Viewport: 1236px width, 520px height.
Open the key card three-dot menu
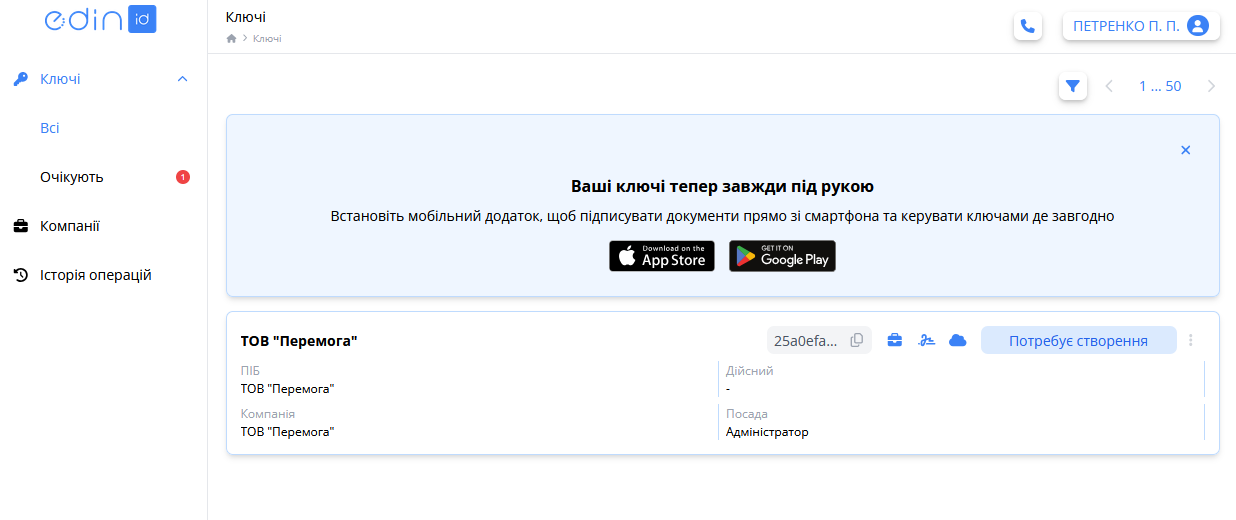click(1191, 340)
